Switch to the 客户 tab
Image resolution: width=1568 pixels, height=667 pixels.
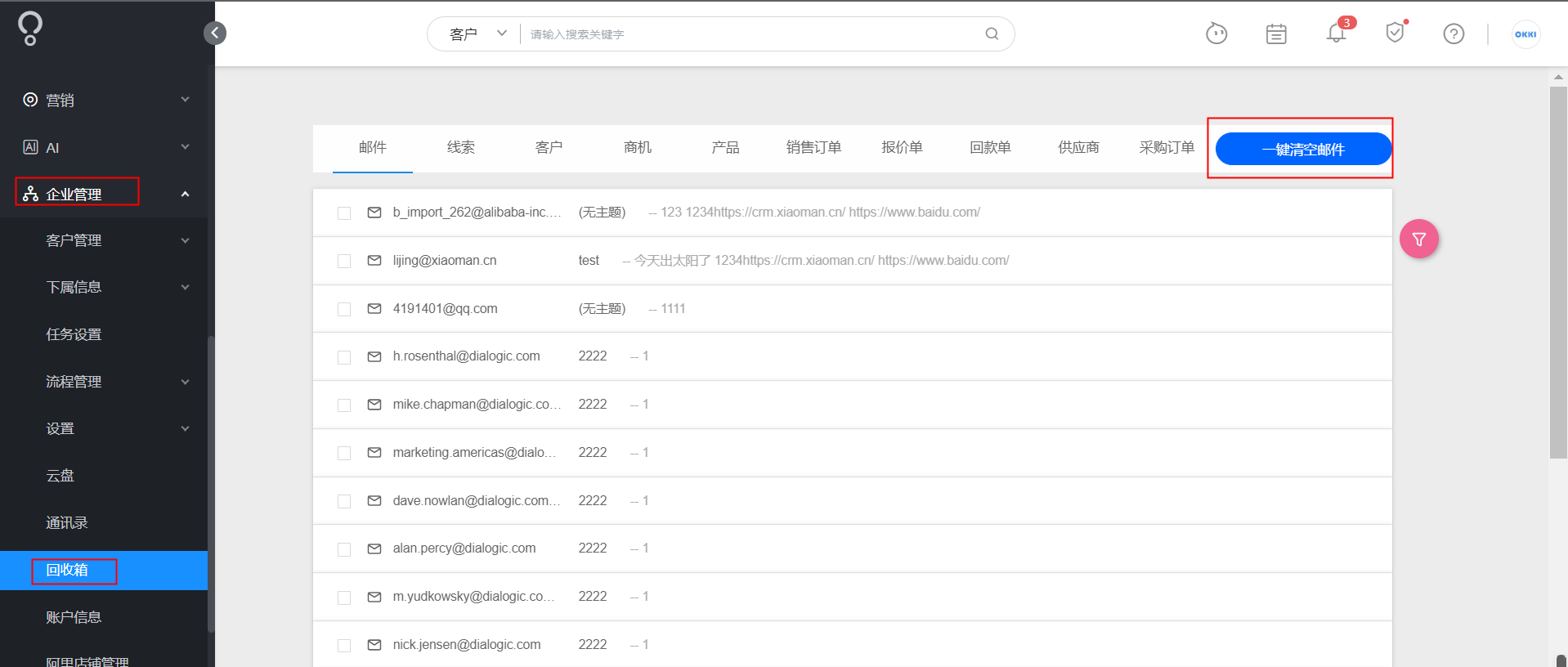[x=549, y=147]
